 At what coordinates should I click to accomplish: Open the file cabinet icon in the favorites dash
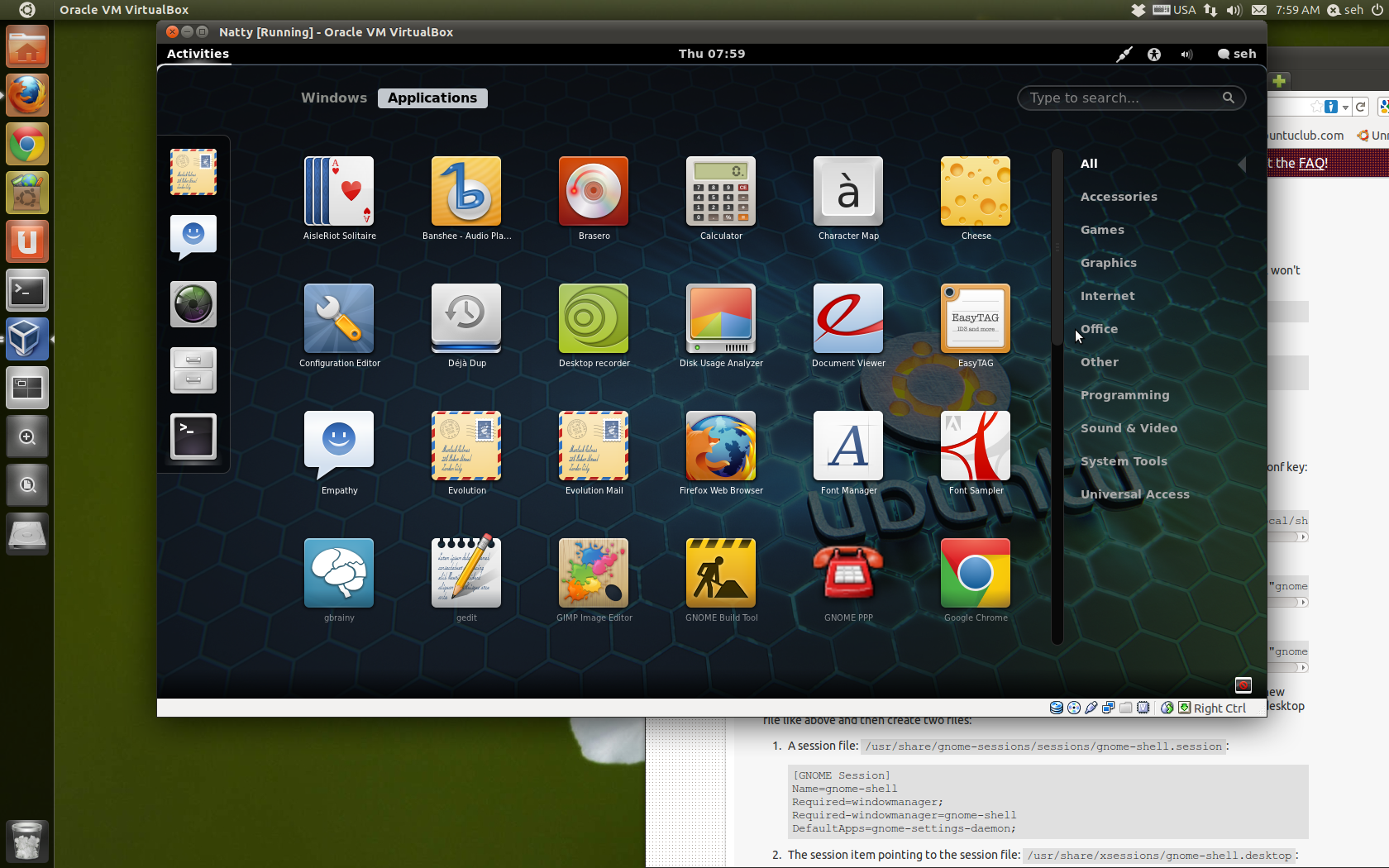(193, 370)
